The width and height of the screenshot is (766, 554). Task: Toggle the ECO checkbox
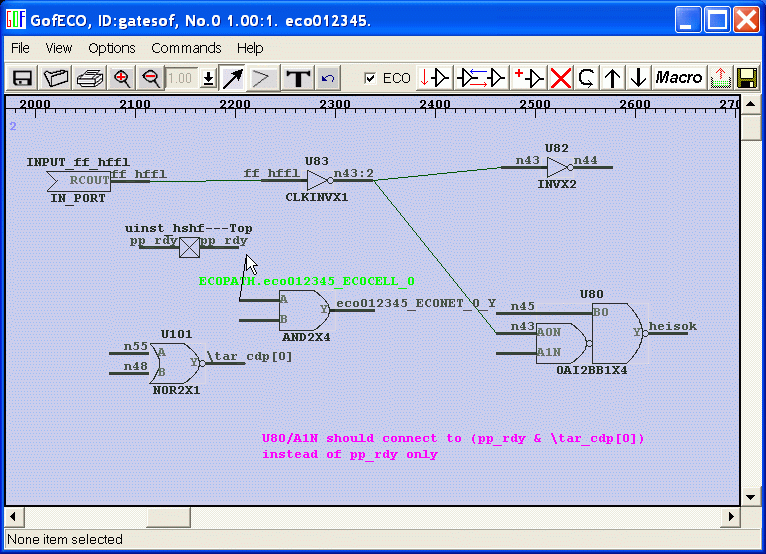(x=372, y=78)
